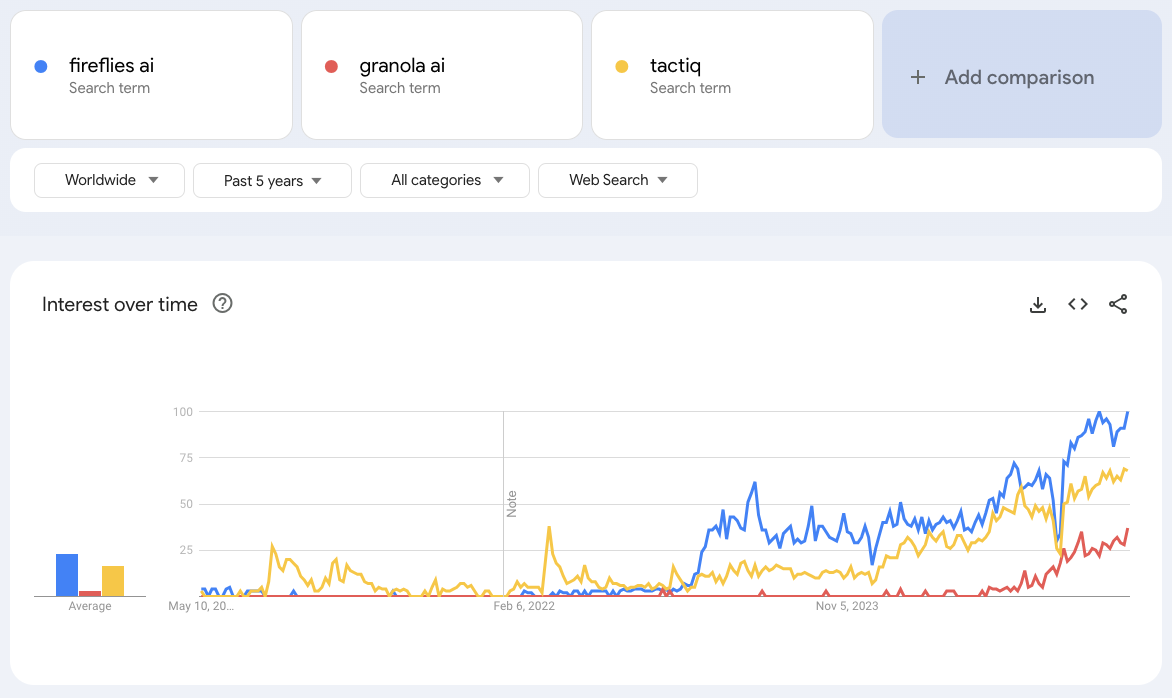Click the Note marker on the chart
1172x698 pixels.
point(512,503)
